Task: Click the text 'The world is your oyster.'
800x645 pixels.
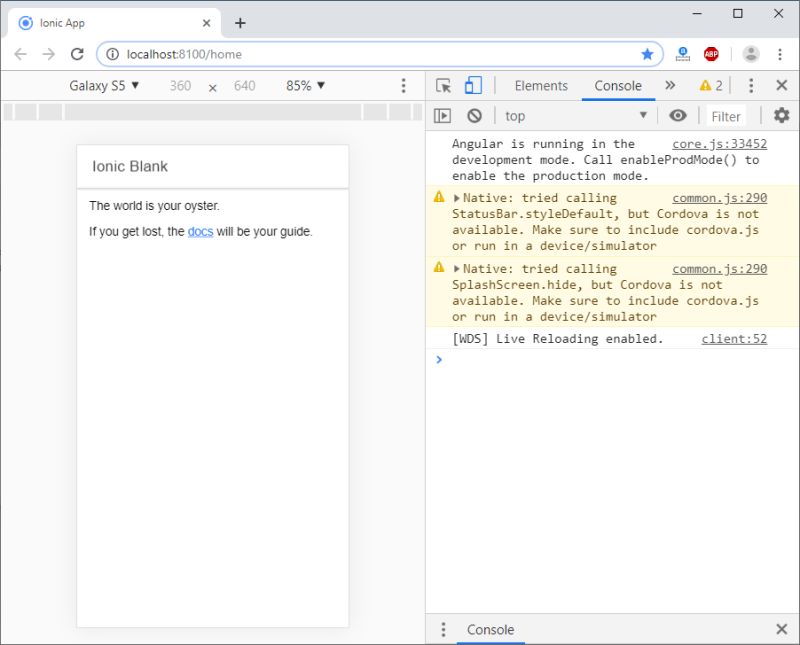Action: (154, 206)
